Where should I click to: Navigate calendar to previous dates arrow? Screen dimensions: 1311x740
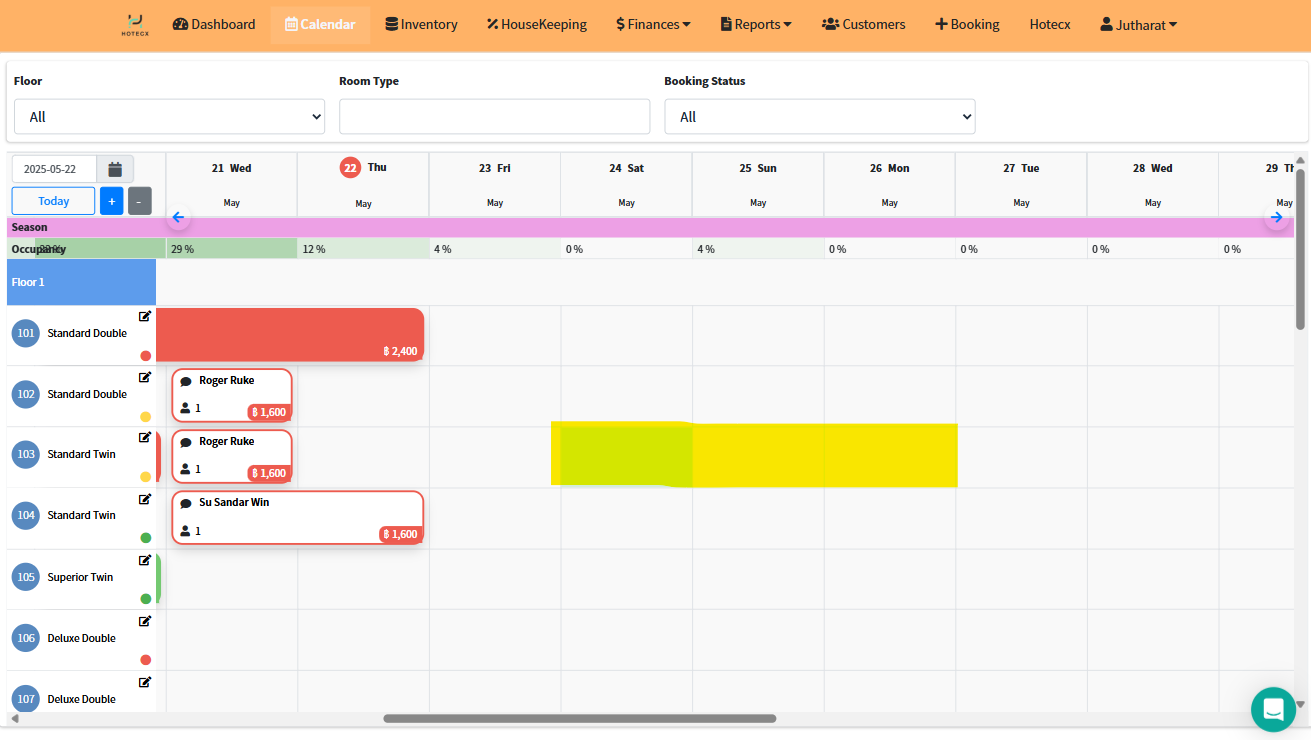(x=178, y=217)
